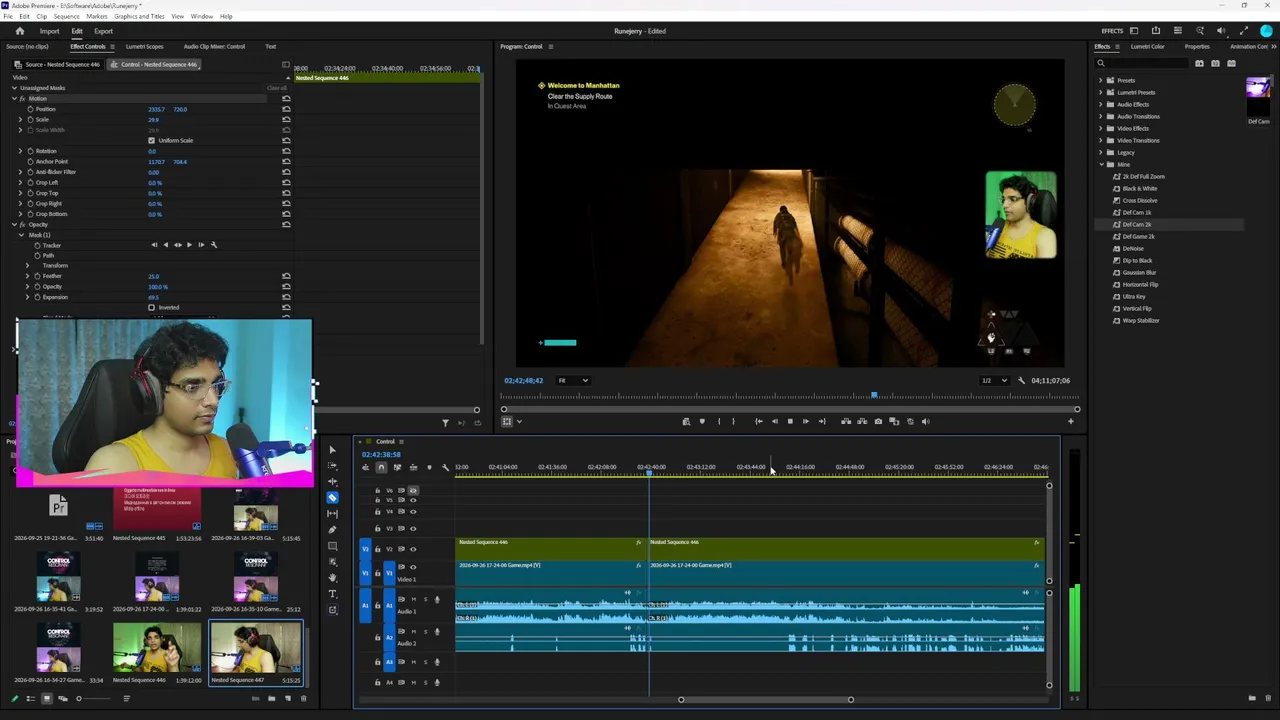Expand the Video Effects folder
The image size is (1280, 720).
[1101, 128]
